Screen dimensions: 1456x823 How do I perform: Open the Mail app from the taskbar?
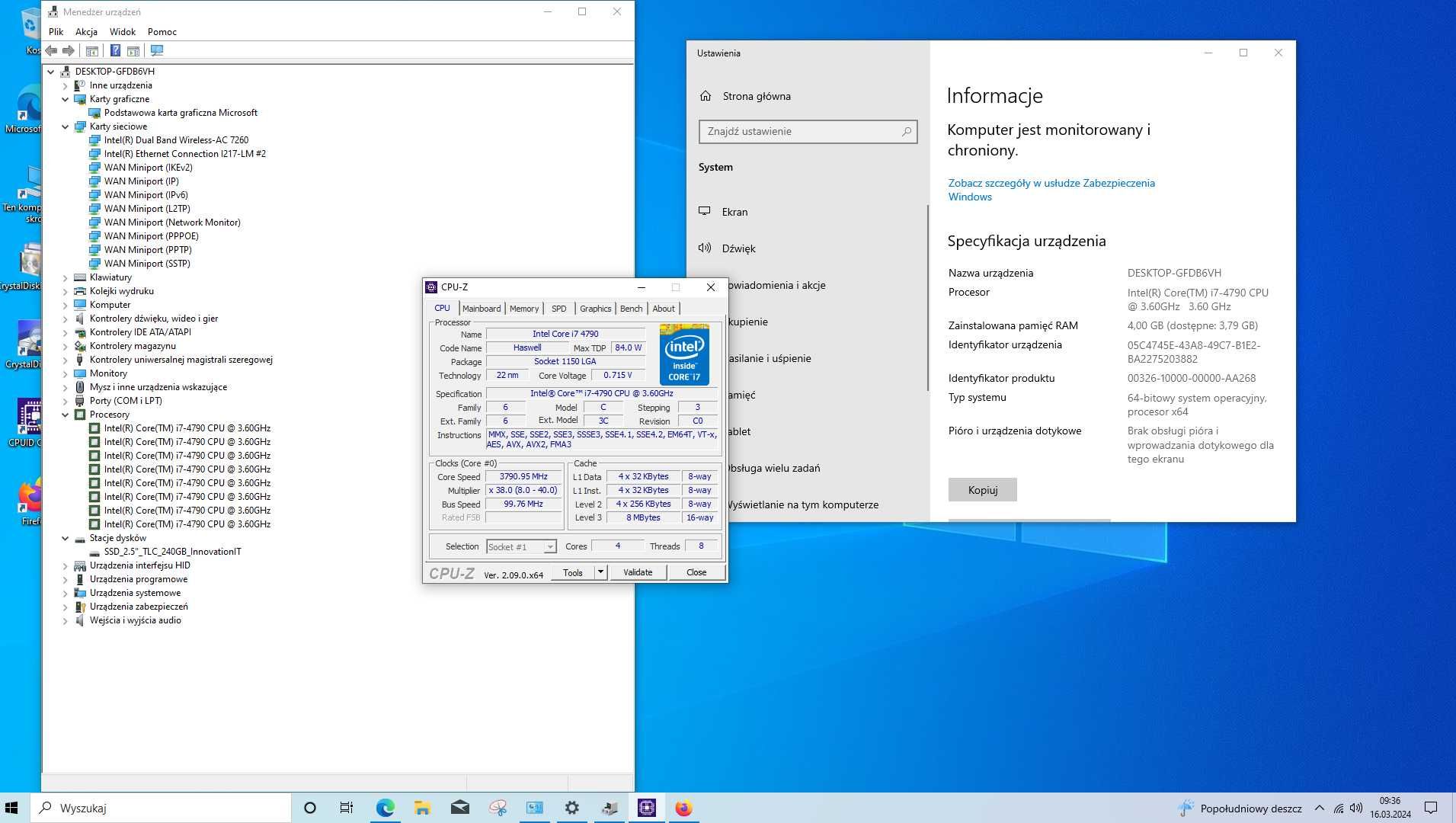459,808
